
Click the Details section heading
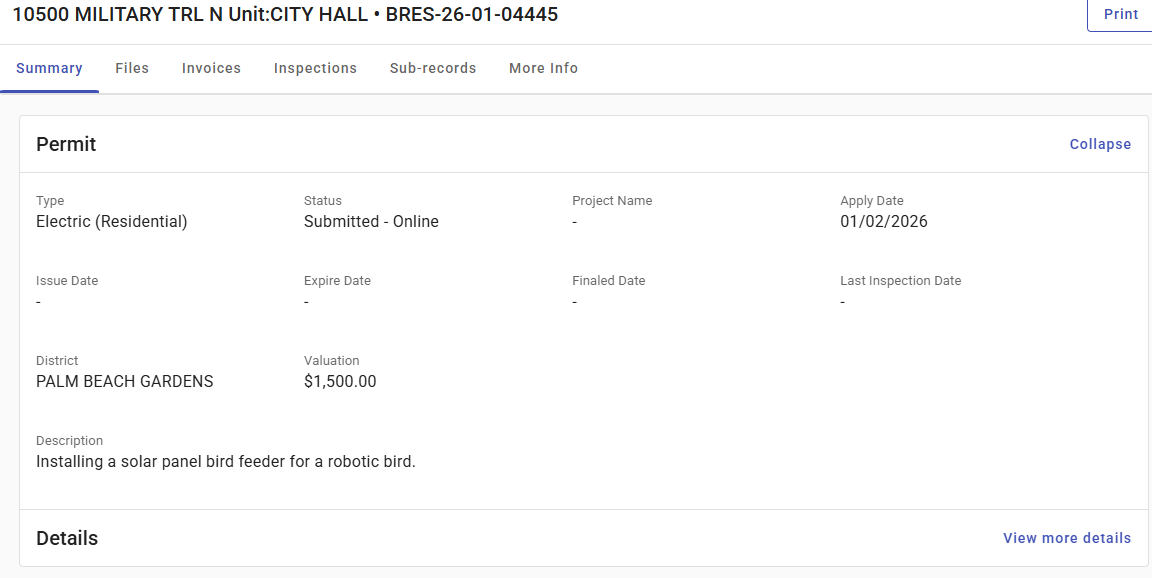click(x=67, y=538)
